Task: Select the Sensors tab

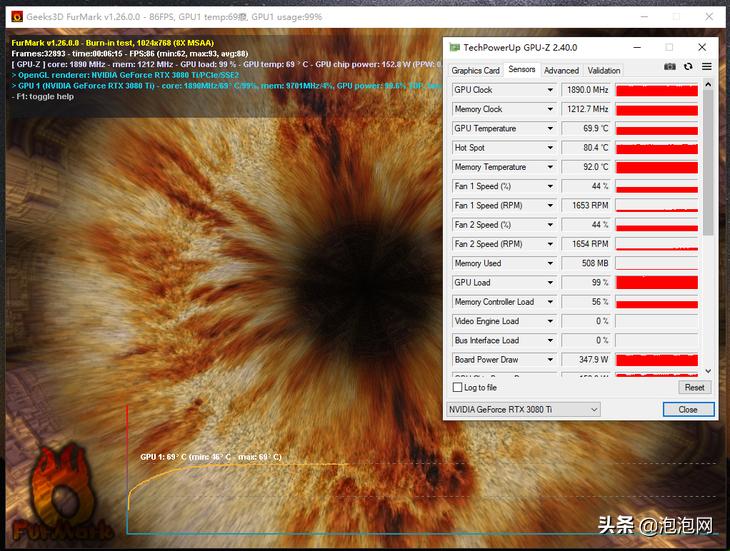Action: click(x=521, y=69)
